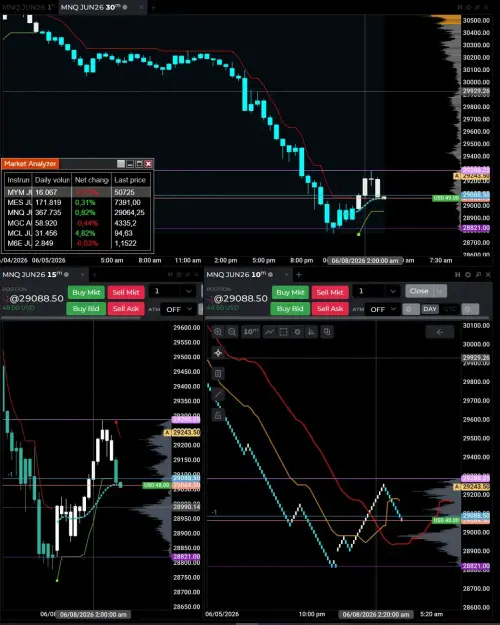Select the M6E row in Market Analyzer
The image size is (500, 625).
tap(77, 243)
